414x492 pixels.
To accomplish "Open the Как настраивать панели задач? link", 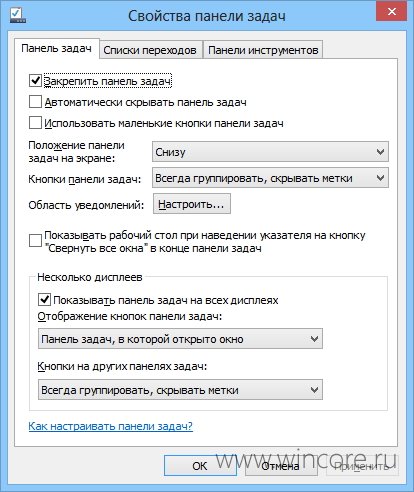I will (110, 426).
